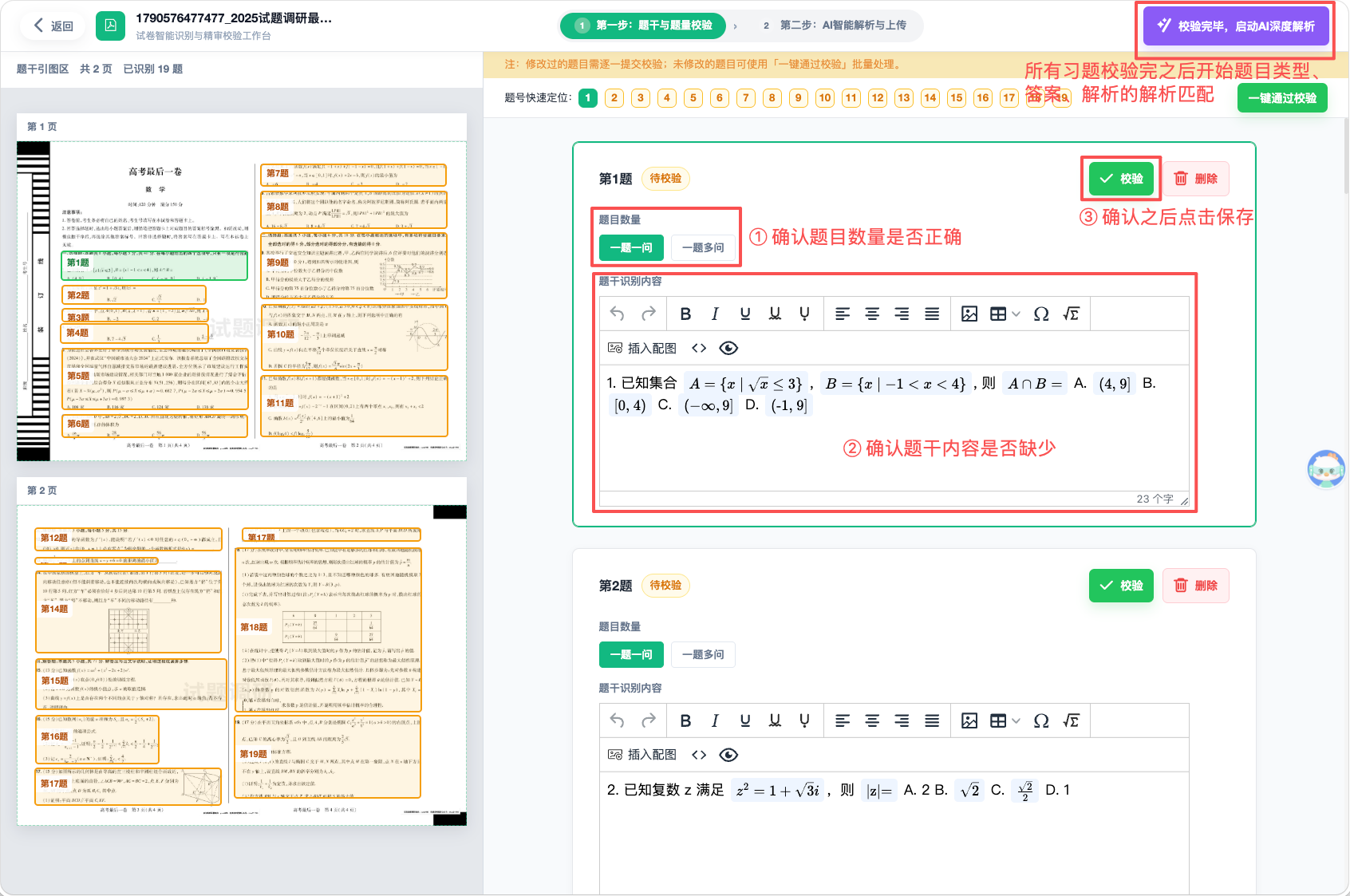1350x896 pixels.
Task: Toggle preview eye in question 2 editor
Action: 728,755
